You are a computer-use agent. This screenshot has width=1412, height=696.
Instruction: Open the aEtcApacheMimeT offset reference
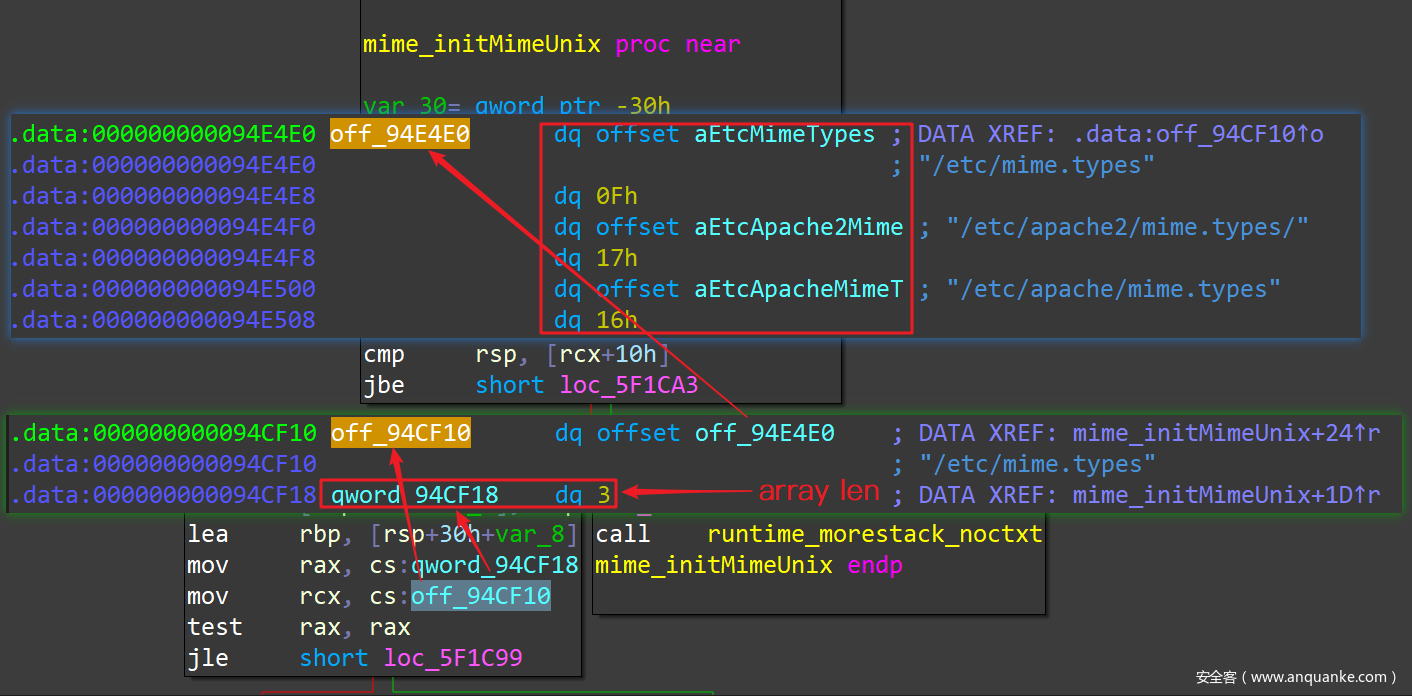pyautogui.click(x=798, y=289)
